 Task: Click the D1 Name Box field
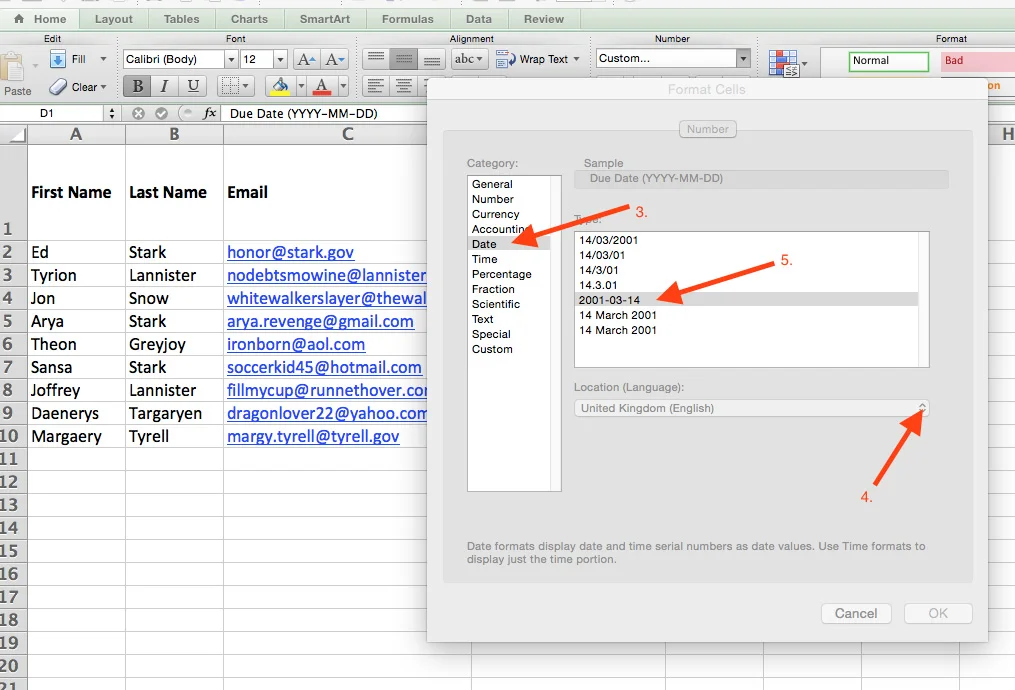[x=52, y=113]
